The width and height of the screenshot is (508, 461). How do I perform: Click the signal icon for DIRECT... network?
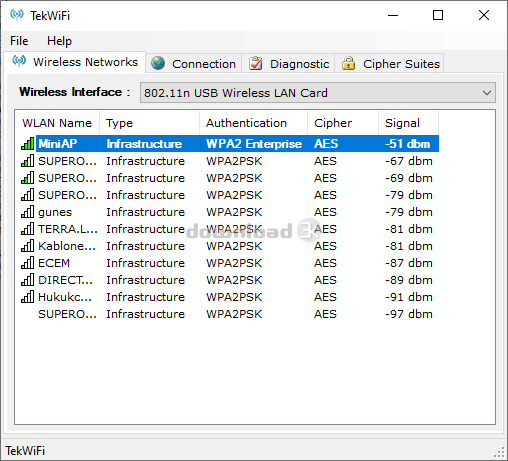tap(27, 280)
